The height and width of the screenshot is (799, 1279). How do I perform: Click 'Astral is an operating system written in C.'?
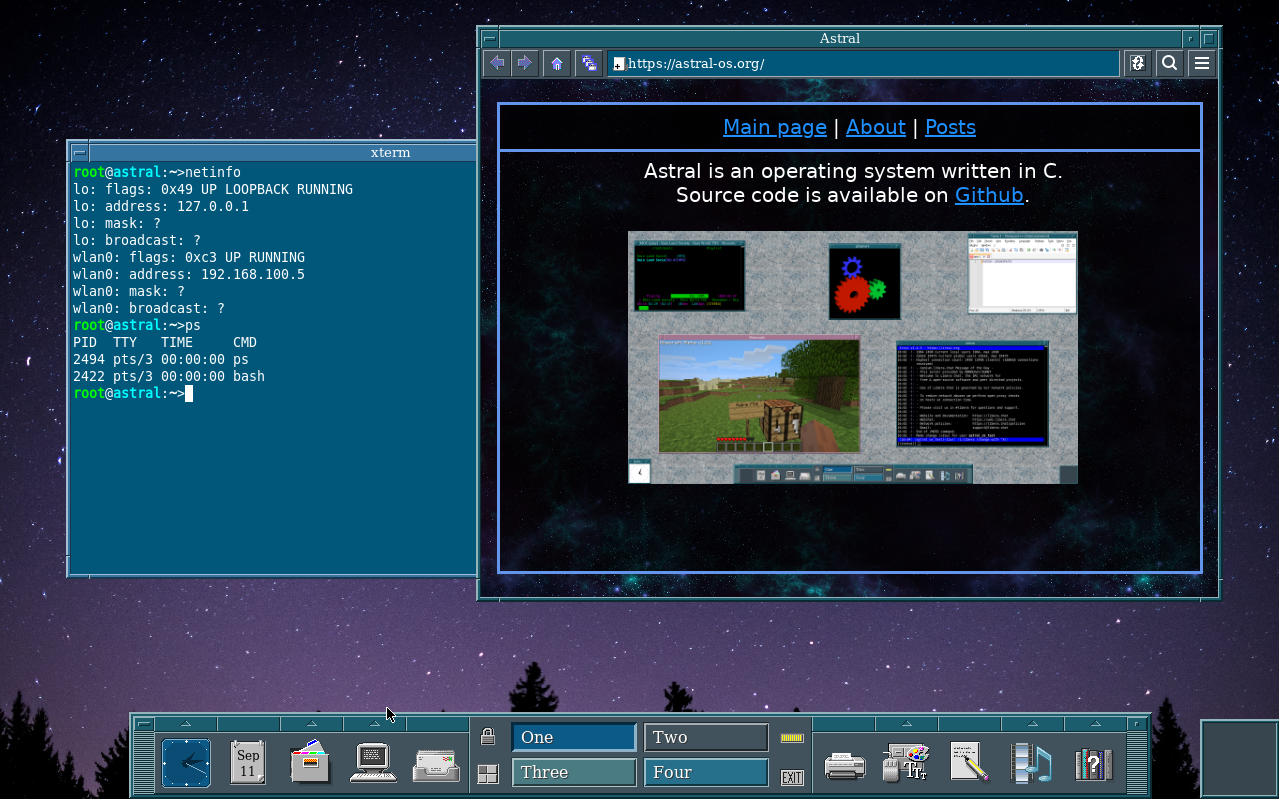pyautogui.click(x=853, y=171)
